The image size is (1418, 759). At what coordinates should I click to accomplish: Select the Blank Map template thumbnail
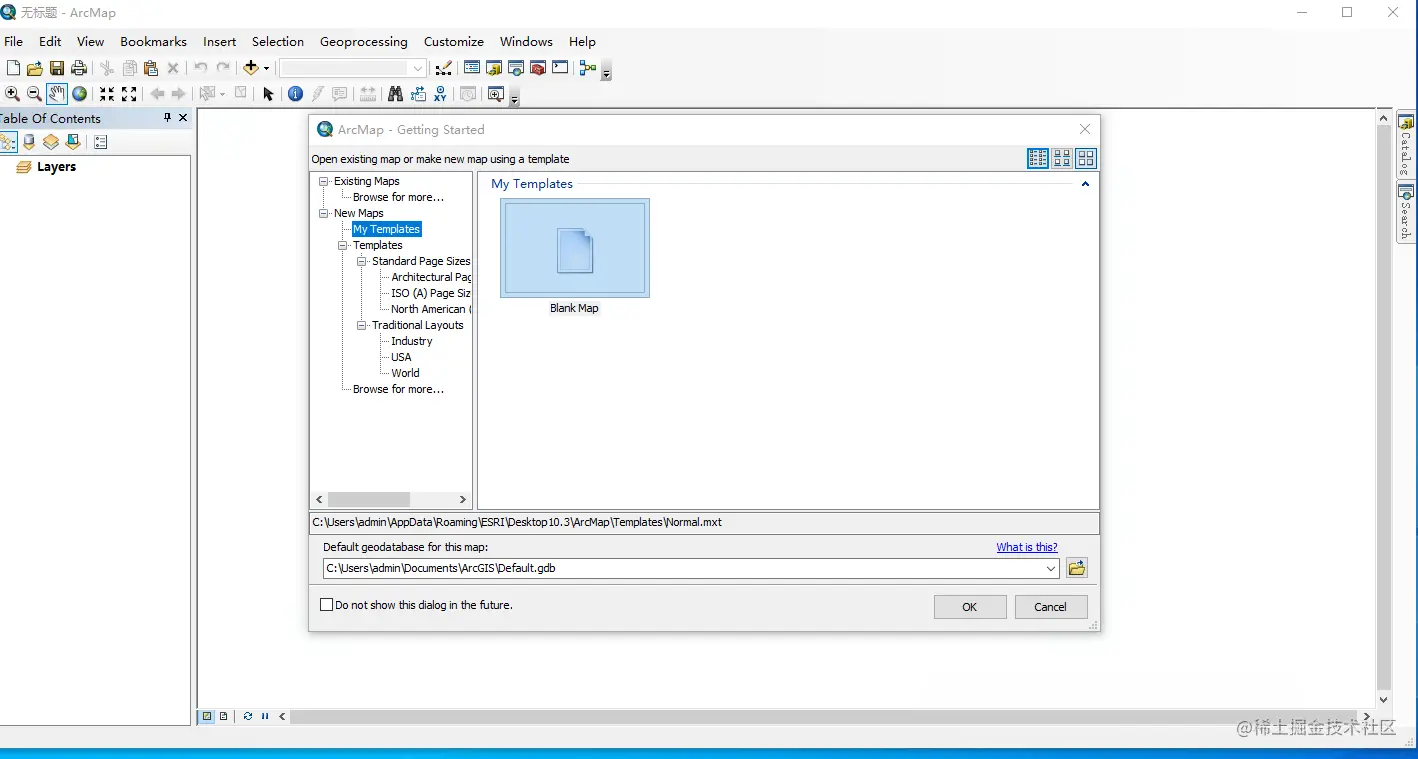coord(575,248)
